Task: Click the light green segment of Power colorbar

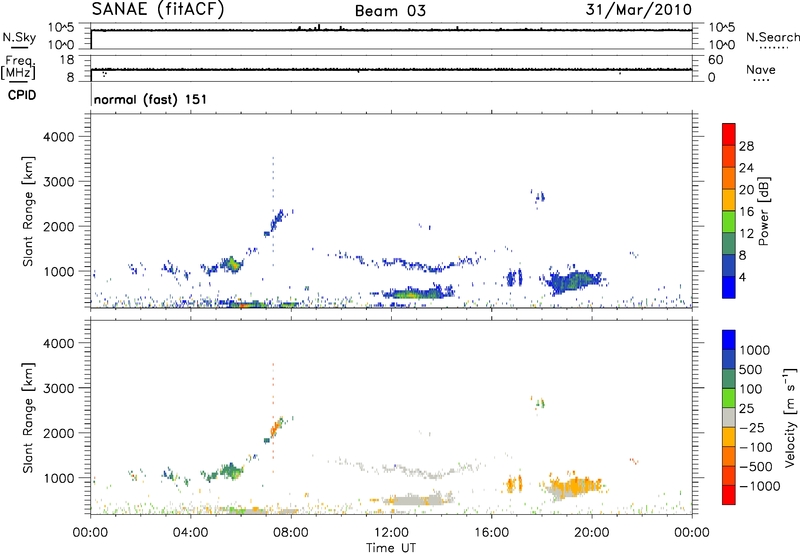Action: click(x=729, y=222)
